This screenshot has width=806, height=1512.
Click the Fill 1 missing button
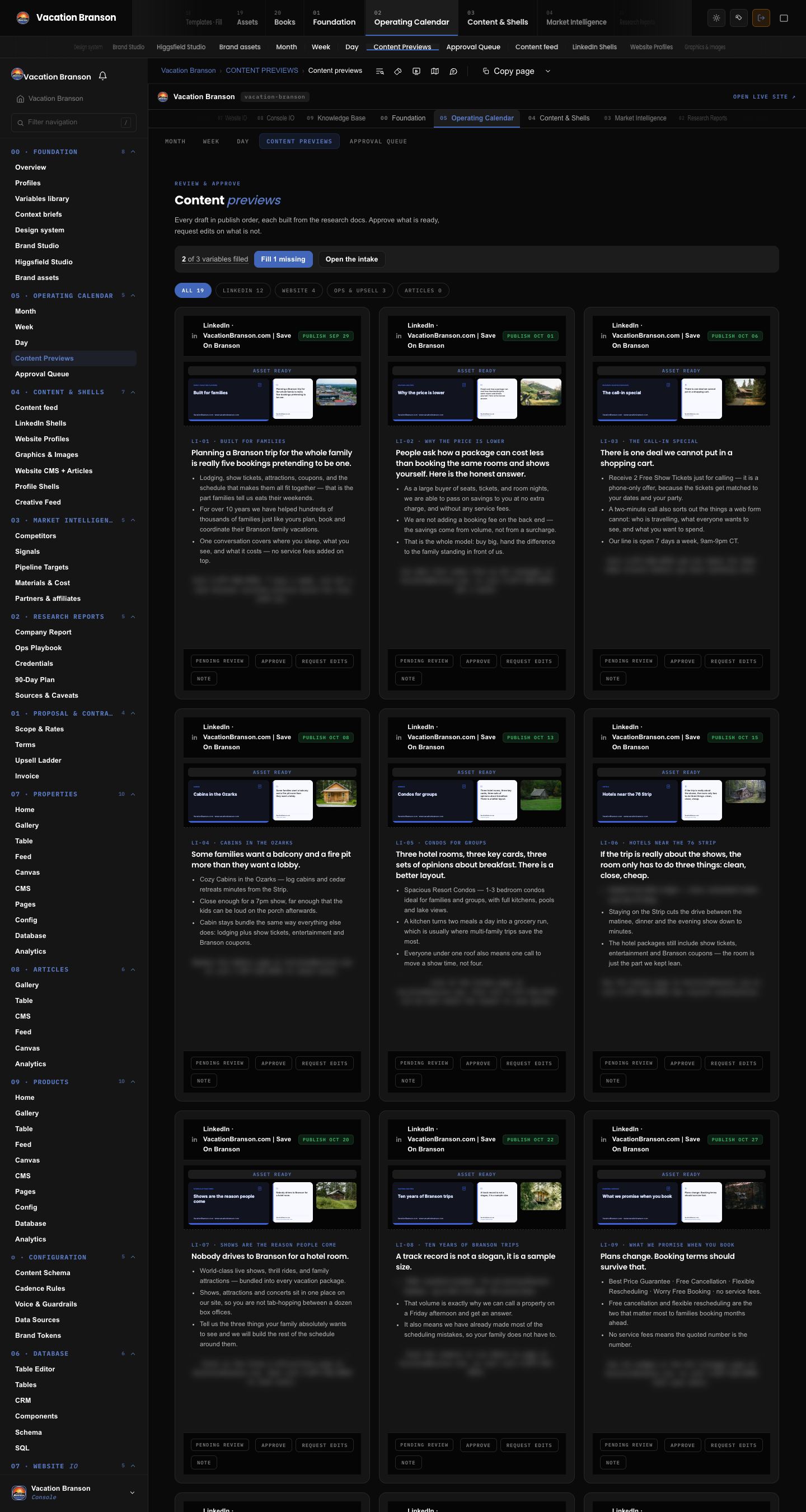tap(283, 259)
